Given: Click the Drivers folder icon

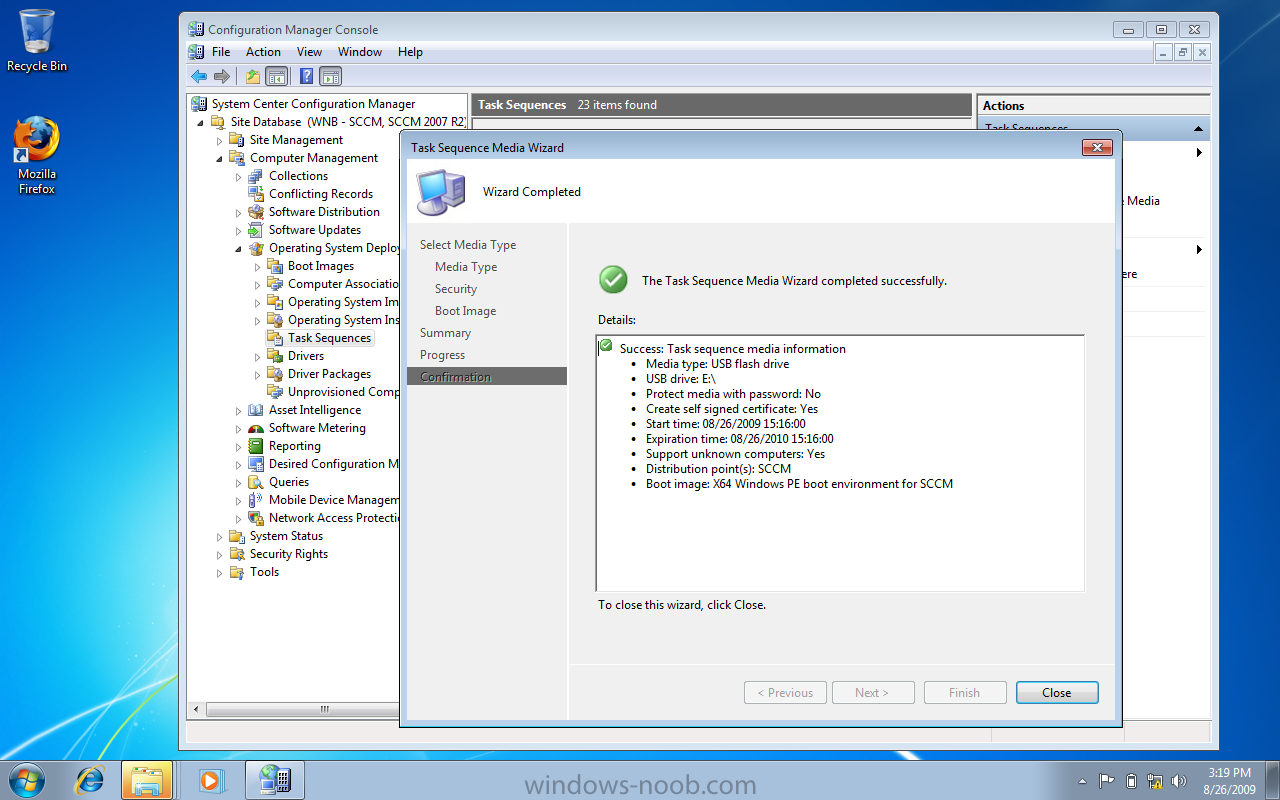Looking at the screenshot, I should (275, 356).
